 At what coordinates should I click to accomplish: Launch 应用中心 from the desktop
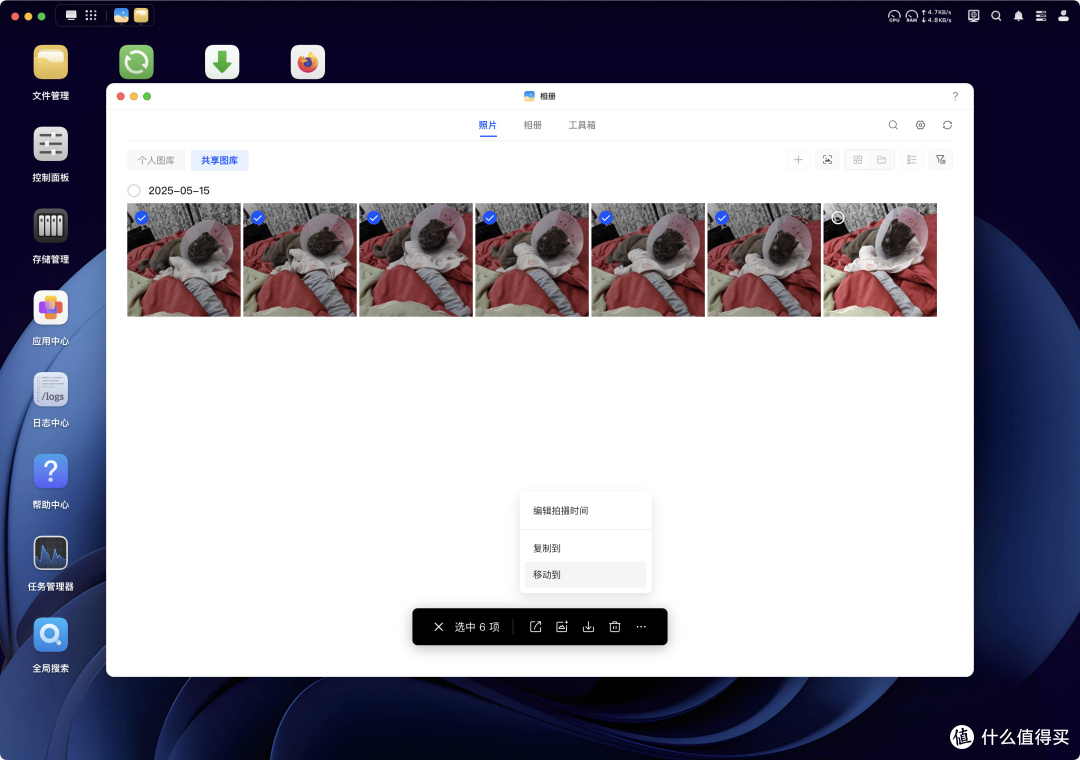point(50,308)
